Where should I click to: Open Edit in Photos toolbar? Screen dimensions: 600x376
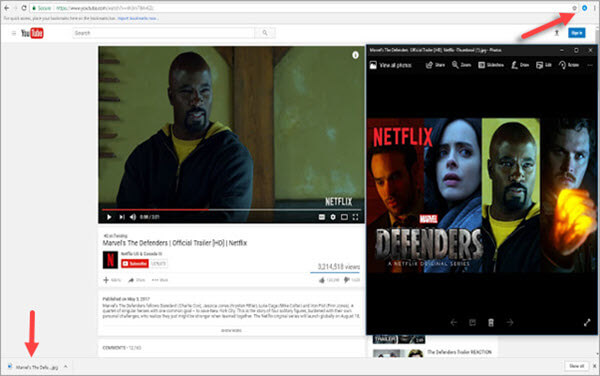[x=544, y=65]
